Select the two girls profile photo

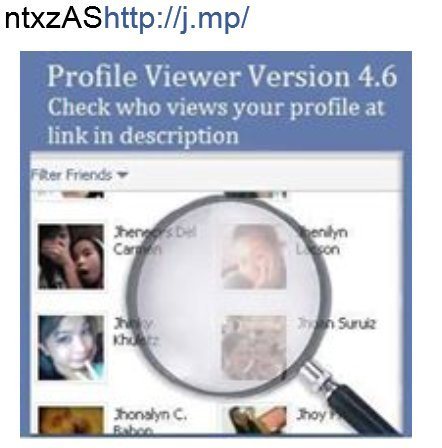coord(71,257)
